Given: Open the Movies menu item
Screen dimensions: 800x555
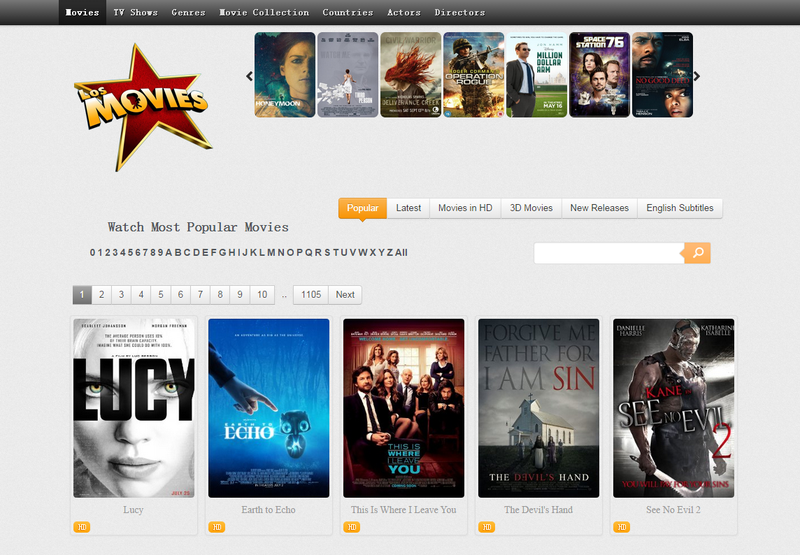Looking at the screenshot, I should pyautogui.click(x=82, y=12).
